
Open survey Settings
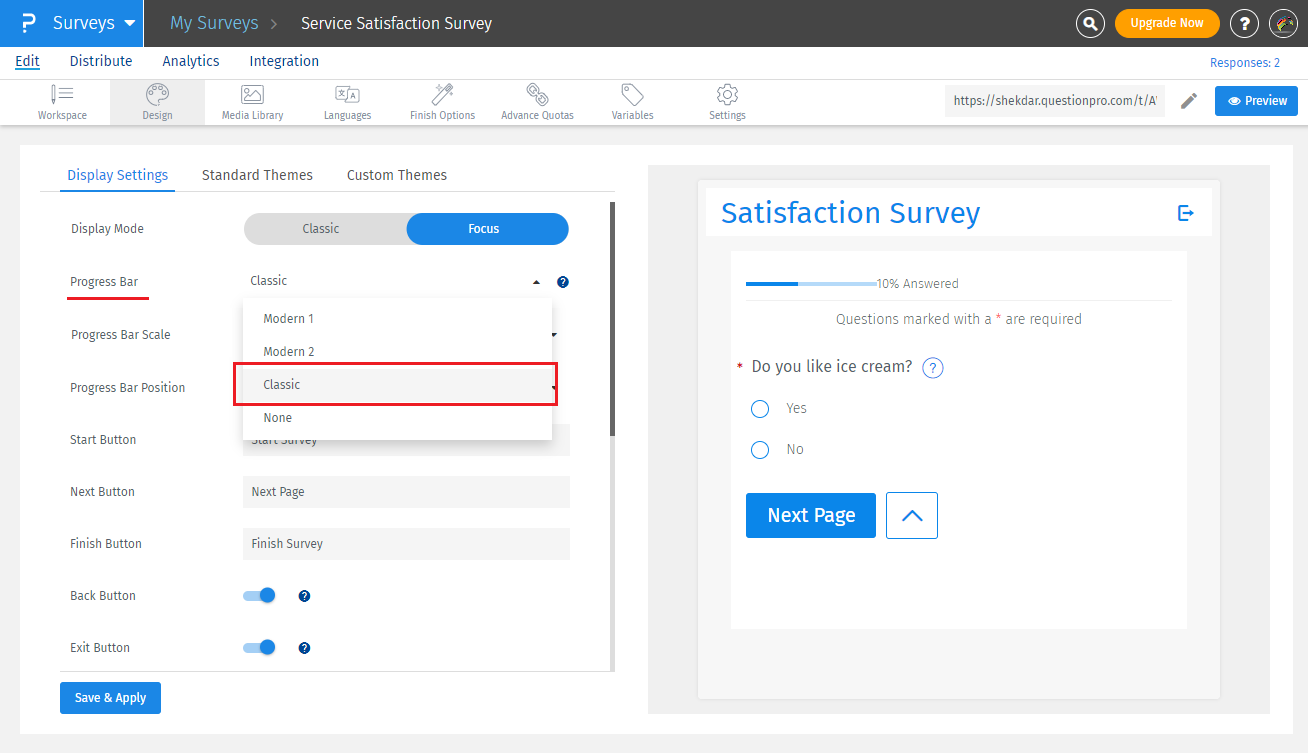coord(726,101)
